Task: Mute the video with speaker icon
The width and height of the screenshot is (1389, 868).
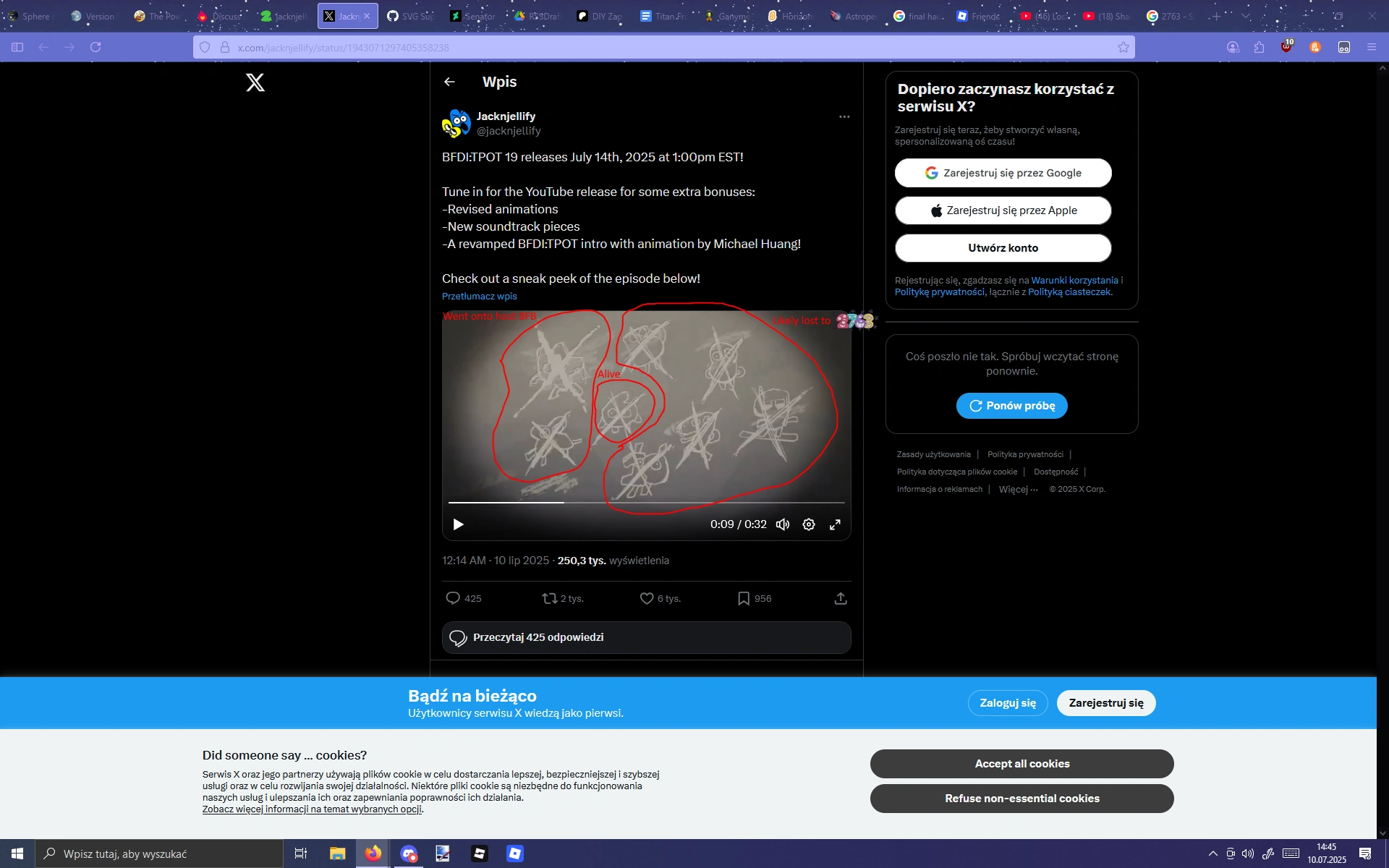Action: pyautogui.click(x=783, y=524)
